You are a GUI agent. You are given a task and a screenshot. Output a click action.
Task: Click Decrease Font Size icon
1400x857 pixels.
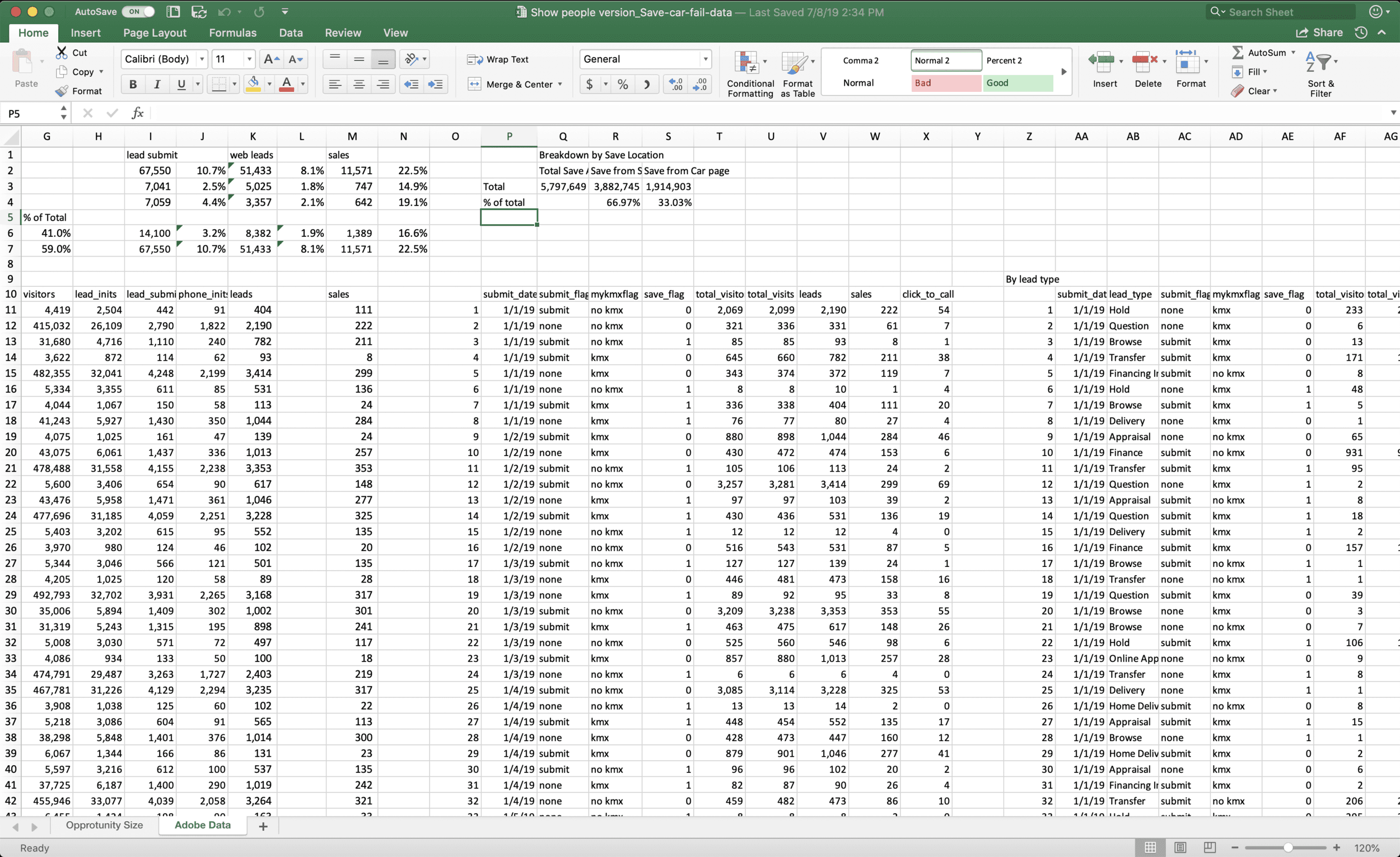[x=296, y=59]
